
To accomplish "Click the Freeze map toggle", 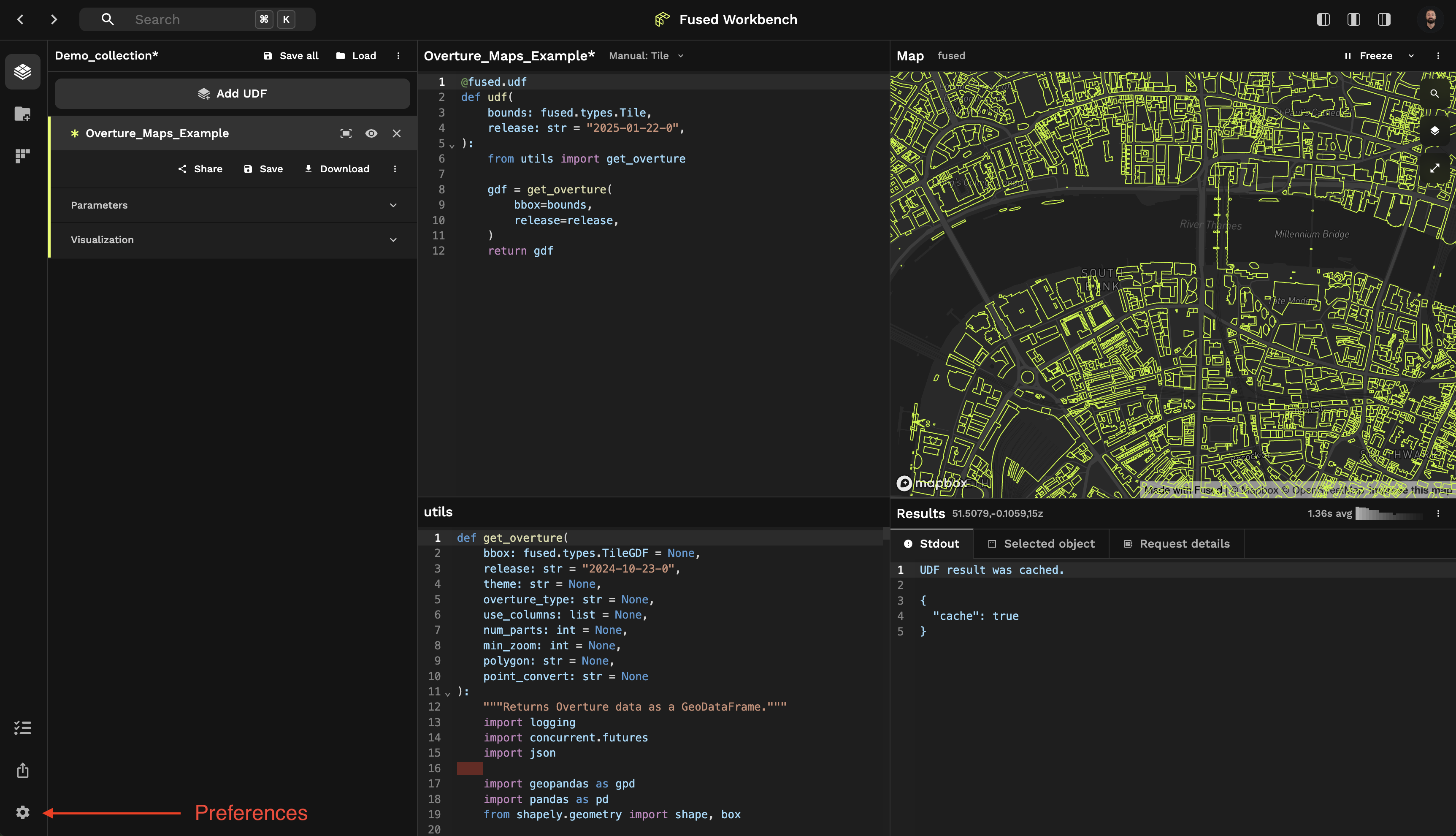I will (1368, 56).
